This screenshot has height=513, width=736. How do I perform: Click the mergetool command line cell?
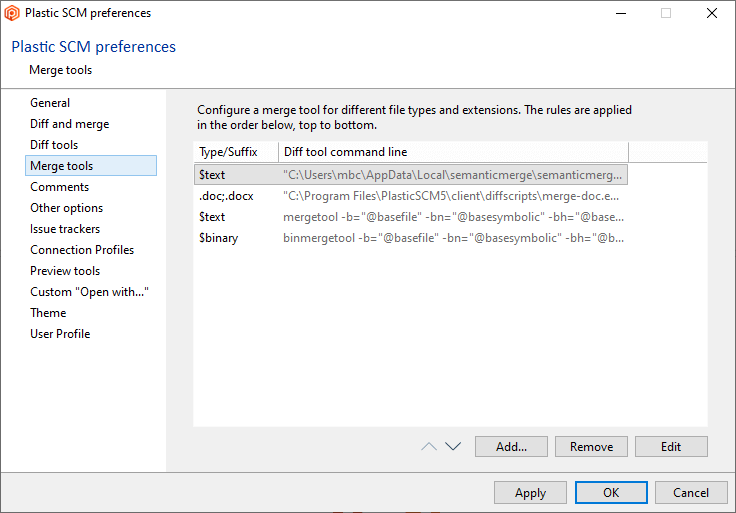(453, 217)
